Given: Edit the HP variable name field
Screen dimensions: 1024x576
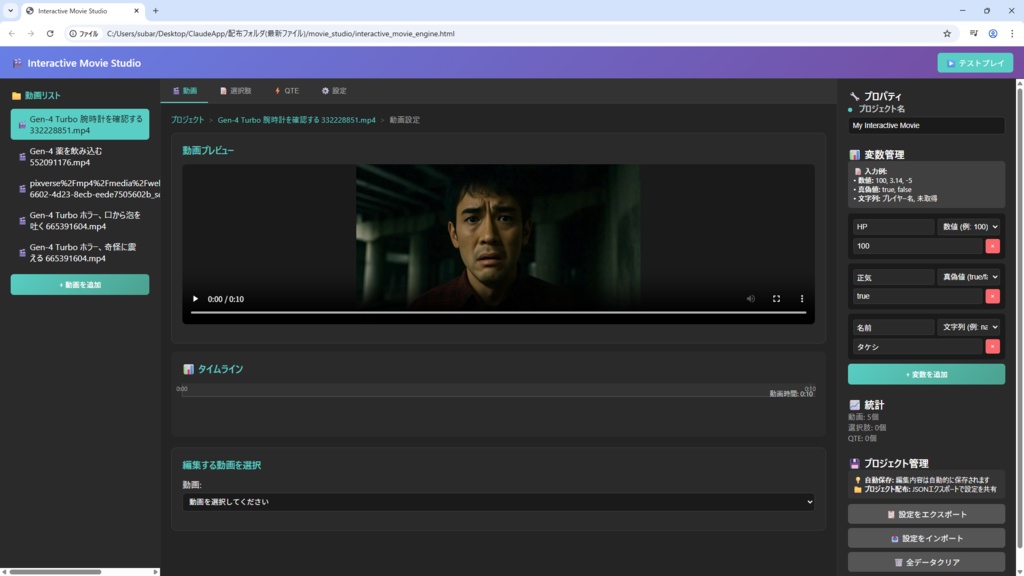Looking at the screenshot, I should coord(893,227).
